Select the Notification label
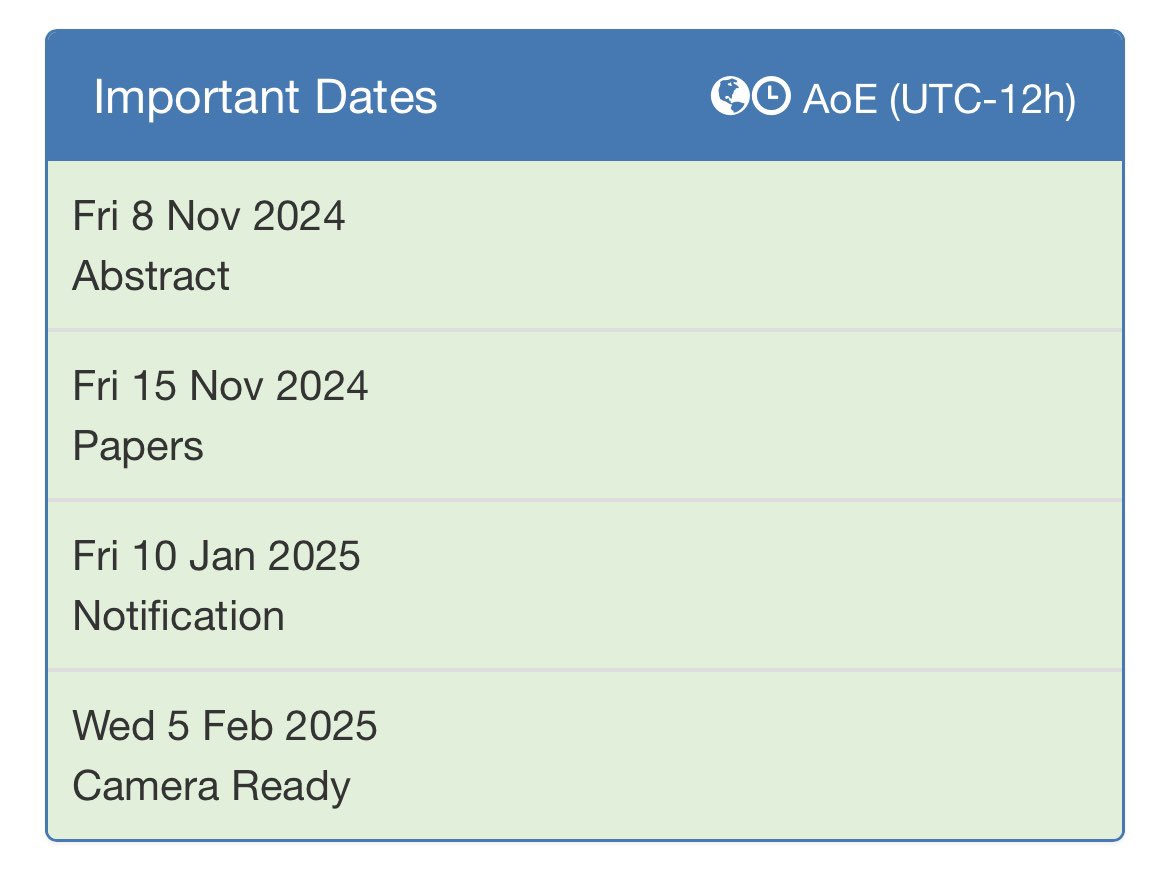The width and height of the screenshot is (1170, 873). pos(178,616)
